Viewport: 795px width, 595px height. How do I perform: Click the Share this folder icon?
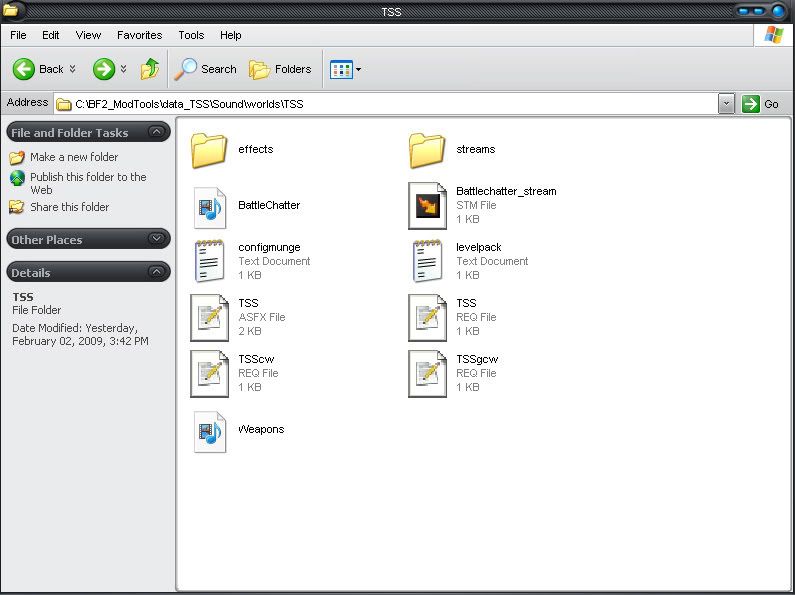[x=17, y=207]
